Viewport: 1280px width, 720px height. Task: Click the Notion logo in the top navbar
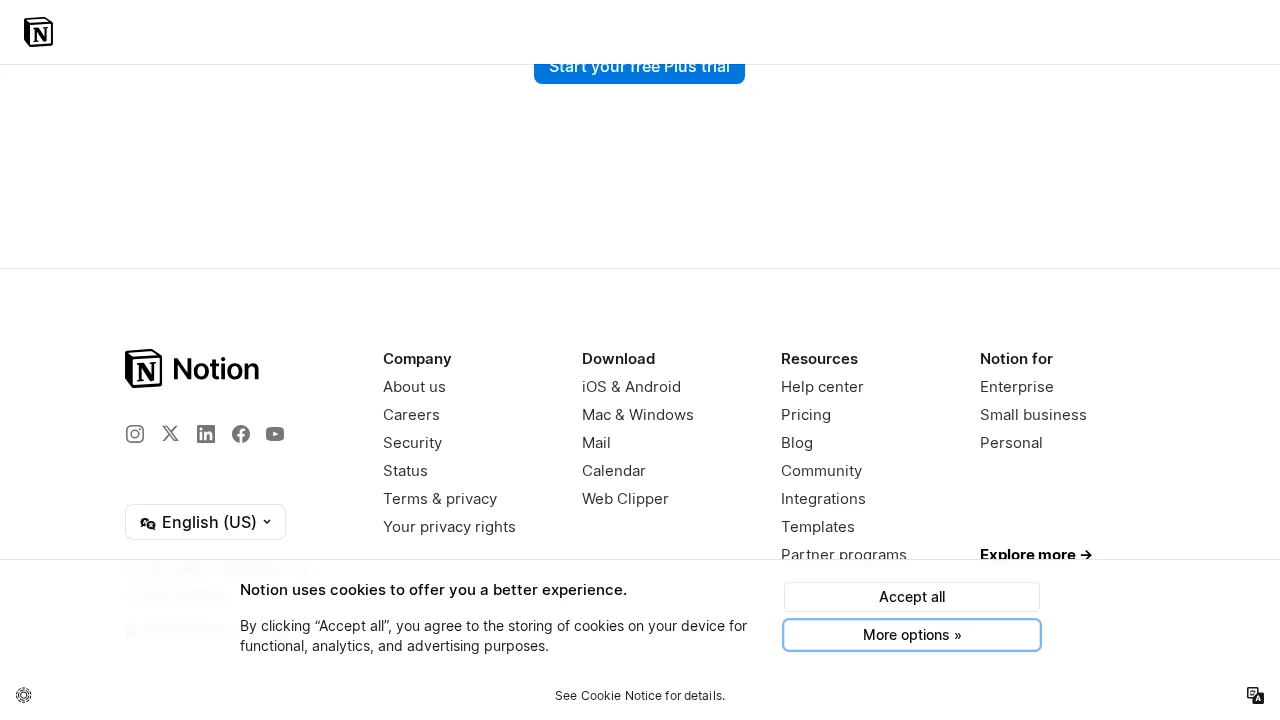coord(38,32)
